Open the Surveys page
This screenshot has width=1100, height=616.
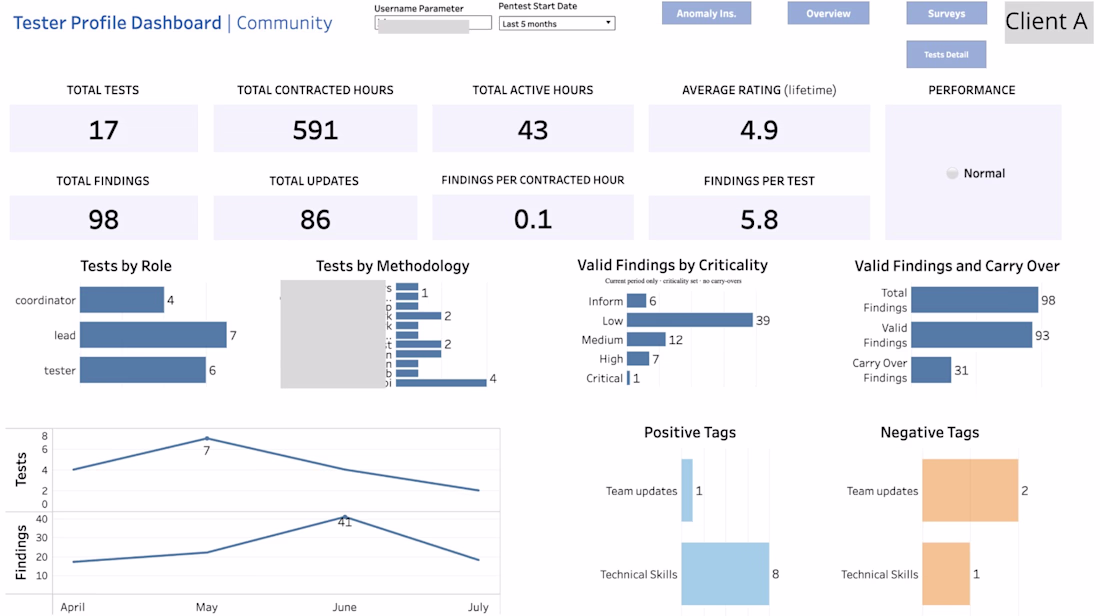tap(946, 13)
